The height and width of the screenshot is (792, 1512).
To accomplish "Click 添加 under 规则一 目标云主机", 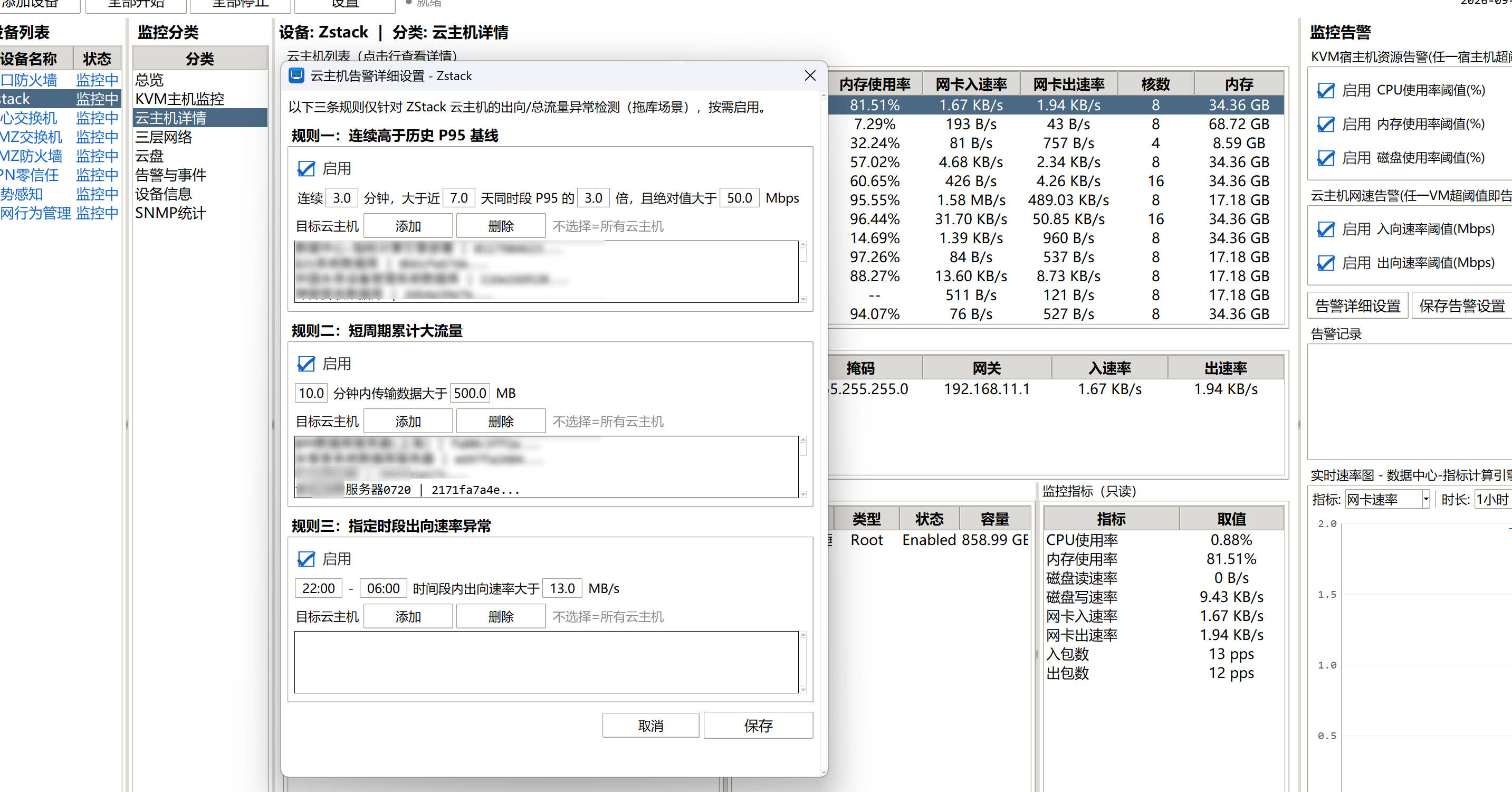I will (x=408, y=226).
